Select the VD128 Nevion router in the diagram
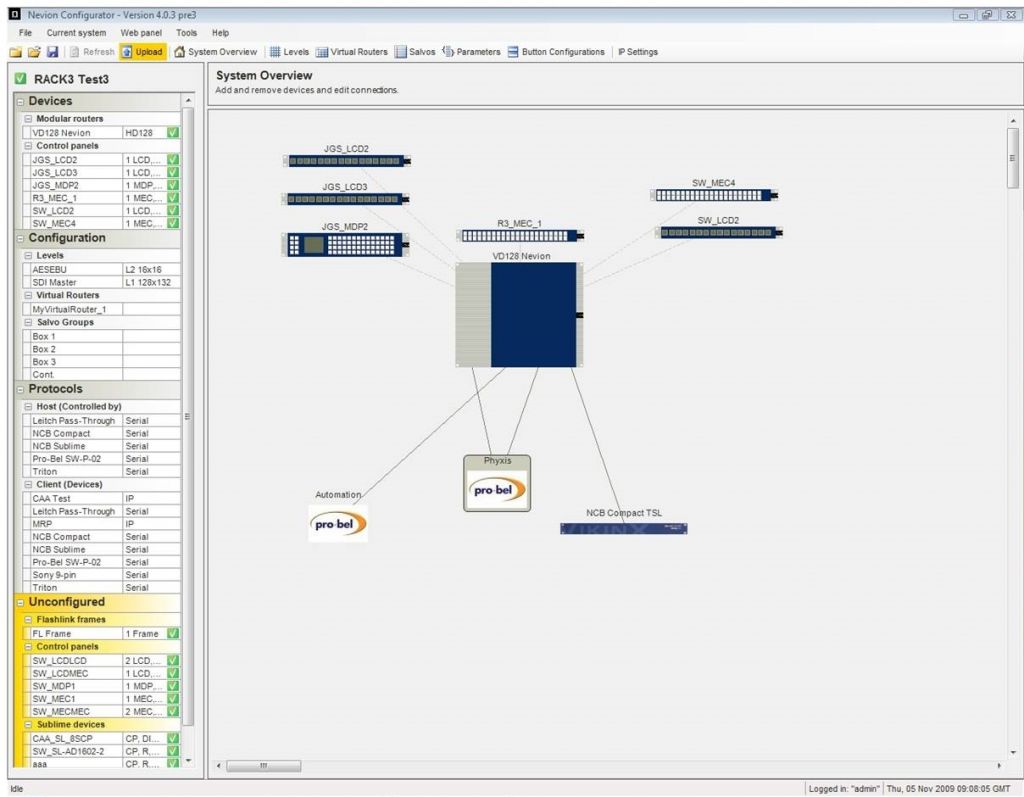 pyautogui.click(x=519, y=315)
